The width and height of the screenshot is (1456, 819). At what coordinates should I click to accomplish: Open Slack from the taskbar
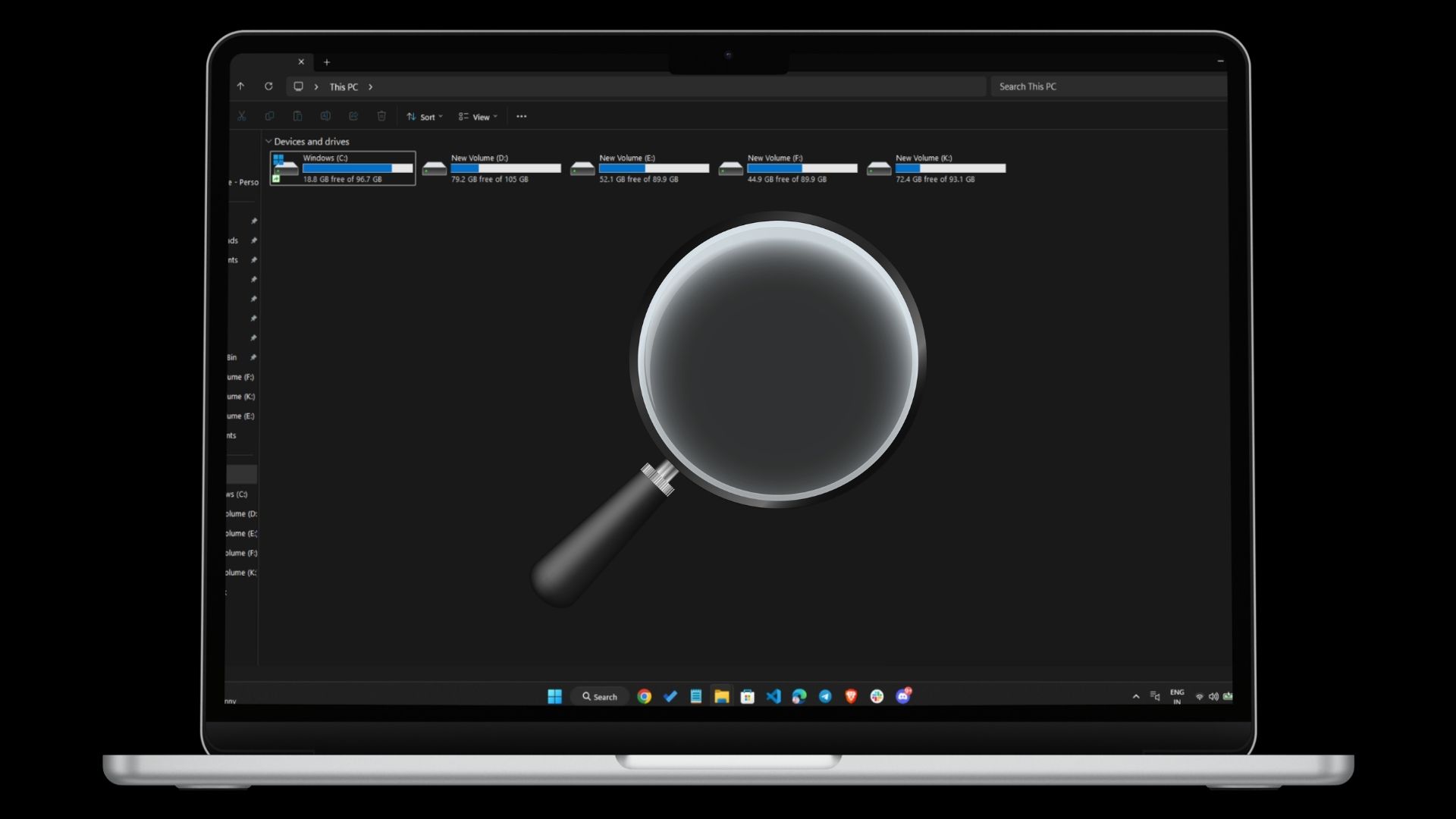pos(877,696)
